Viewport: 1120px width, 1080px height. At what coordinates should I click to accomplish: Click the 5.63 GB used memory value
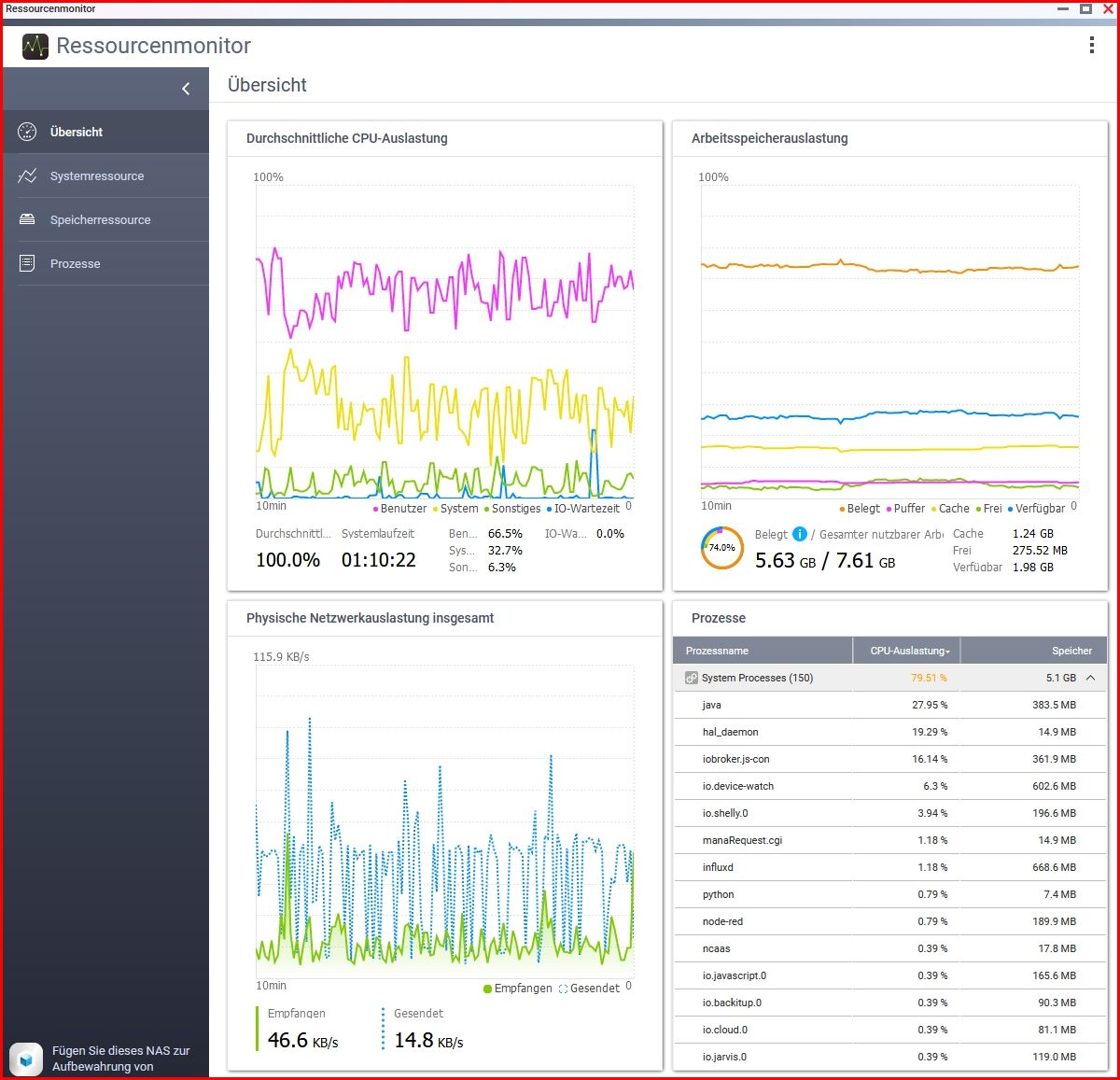click(786, 560)
